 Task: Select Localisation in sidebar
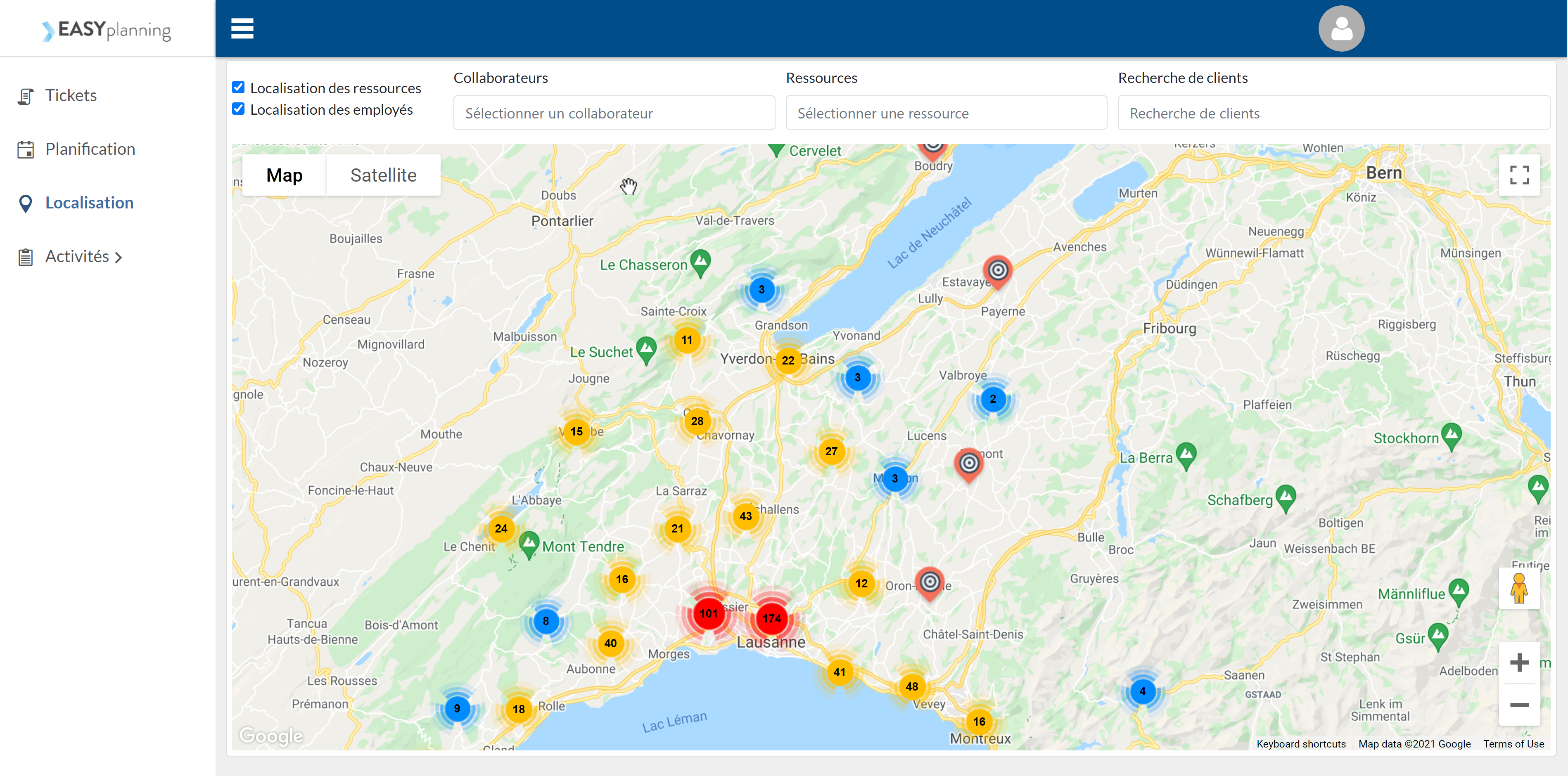(x=89, y=203)
